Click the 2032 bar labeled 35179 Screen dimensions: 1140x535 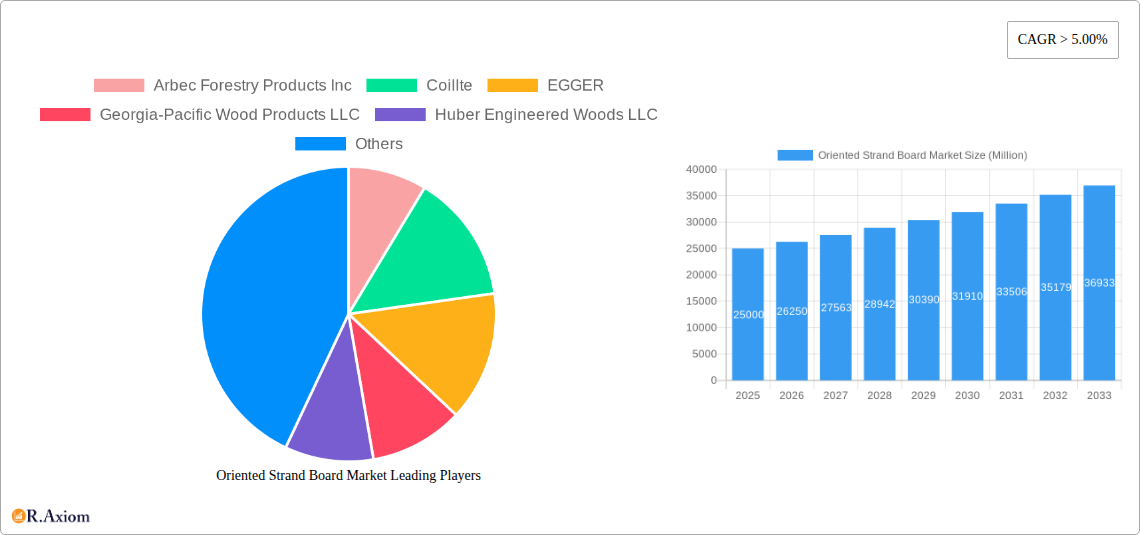(x=1056, y=287)
